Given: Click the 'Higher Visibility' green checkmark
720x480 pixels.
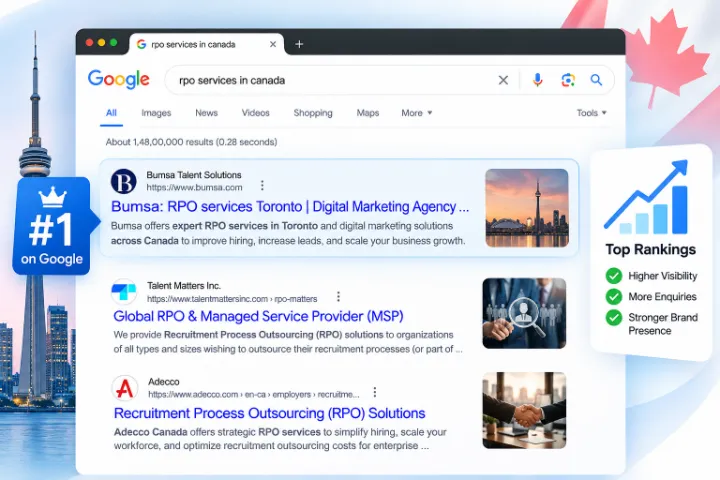Looking at the screenshot, I should coord(613,276).
